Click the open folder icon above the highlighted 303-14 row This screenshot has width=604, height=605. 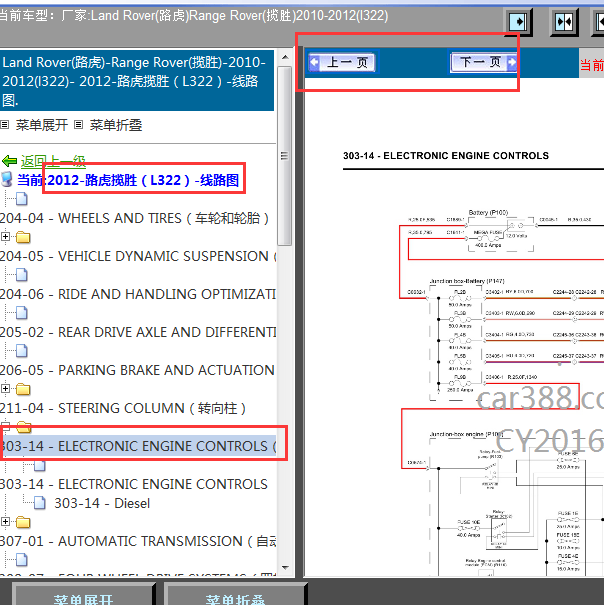(24, 426)
